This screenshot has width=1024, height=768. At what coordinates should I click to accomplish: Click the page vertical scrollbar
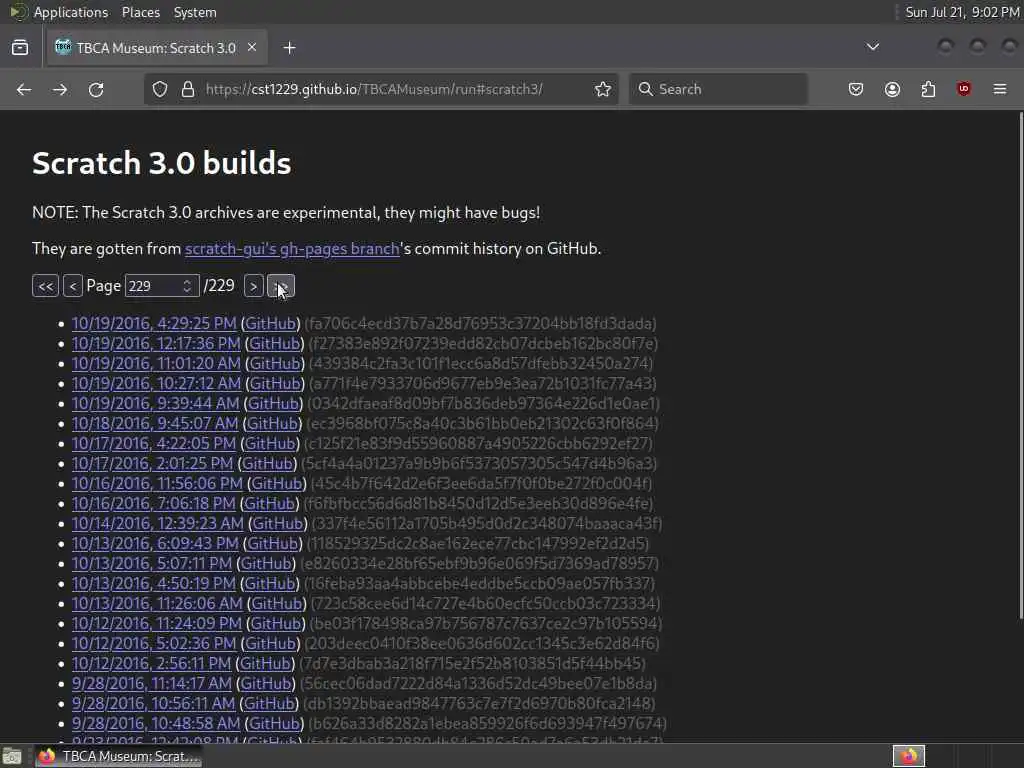(1020, 366)
